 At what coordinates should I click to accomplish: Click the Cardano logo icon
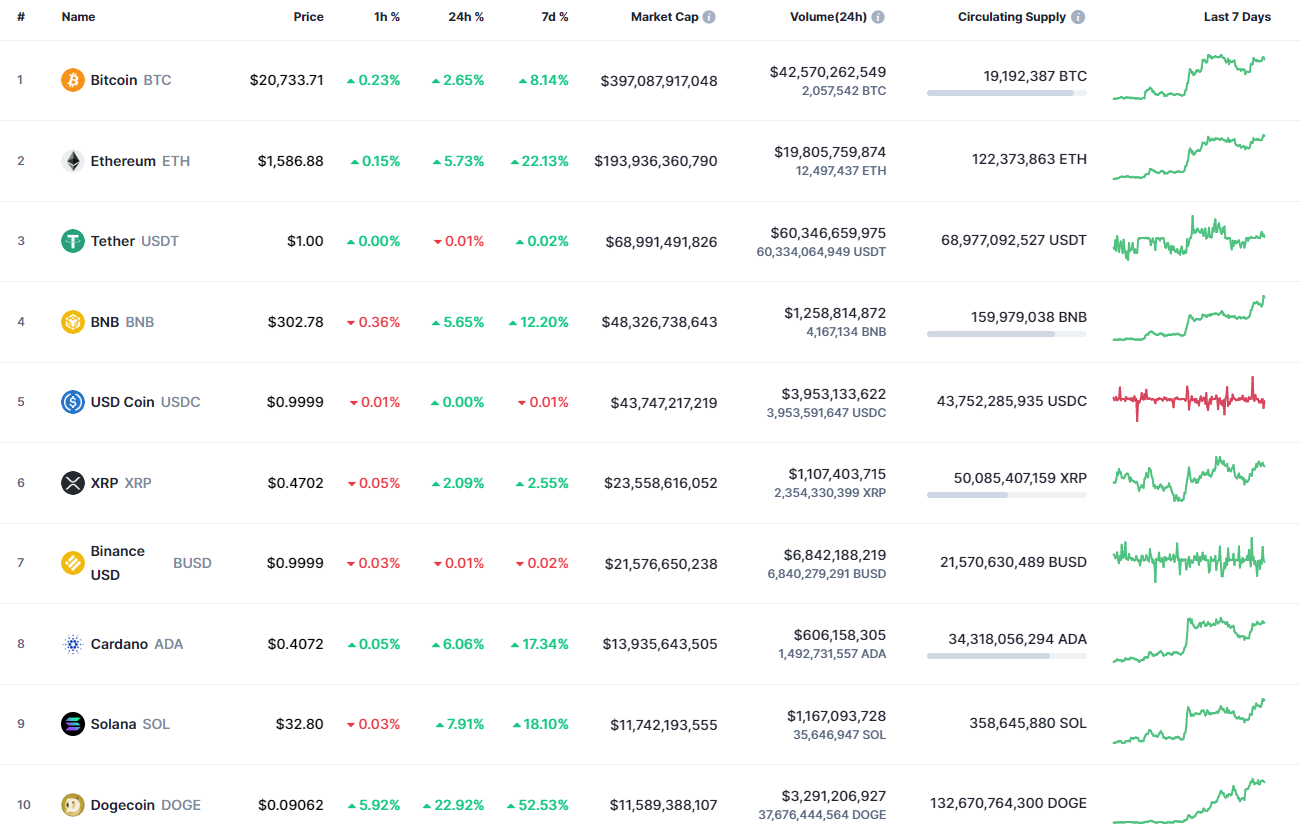(72, 644)
